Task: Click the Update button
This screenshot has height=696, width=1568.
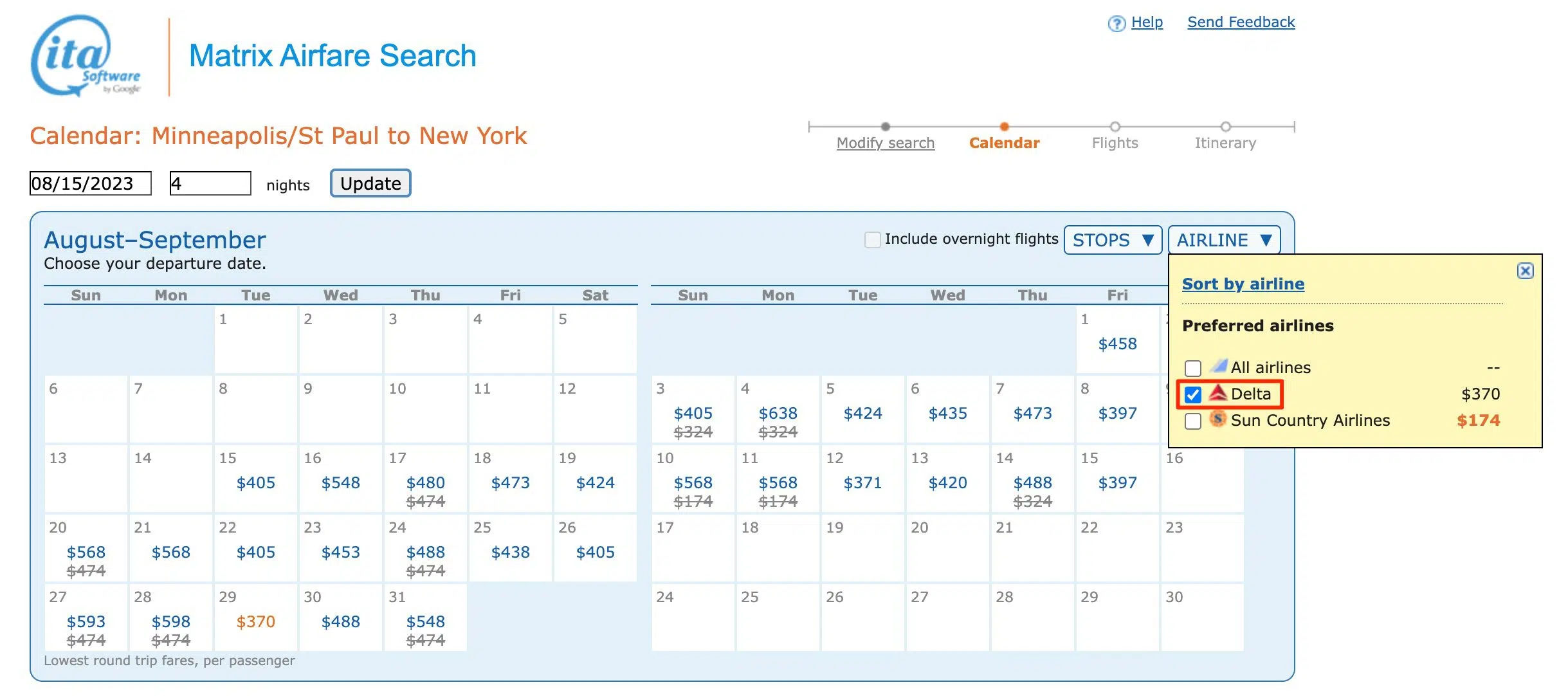Action: tap(371, 183)
